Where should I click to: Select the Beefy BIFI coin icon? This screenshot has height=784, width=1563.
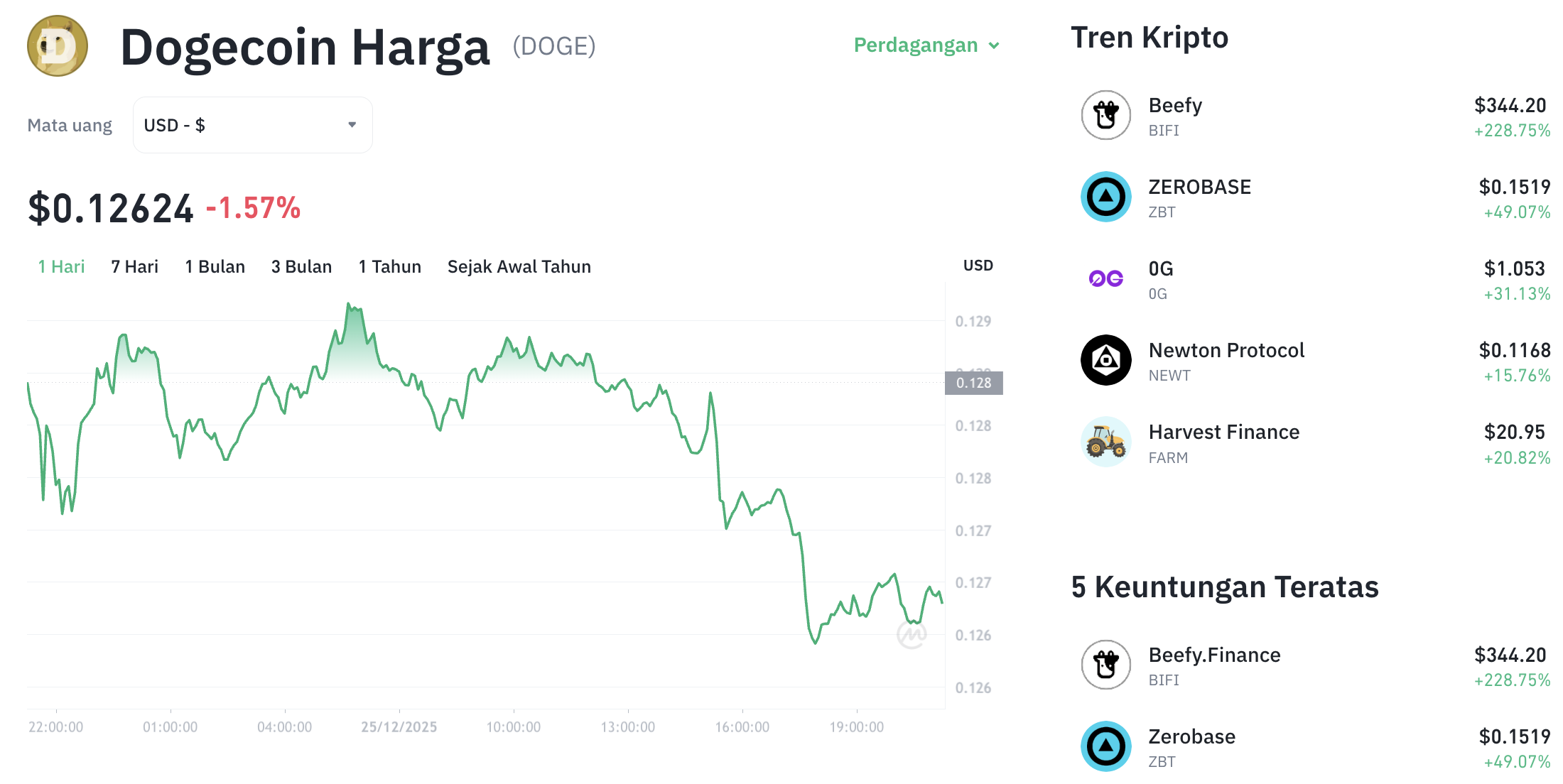click(1105, 115)
